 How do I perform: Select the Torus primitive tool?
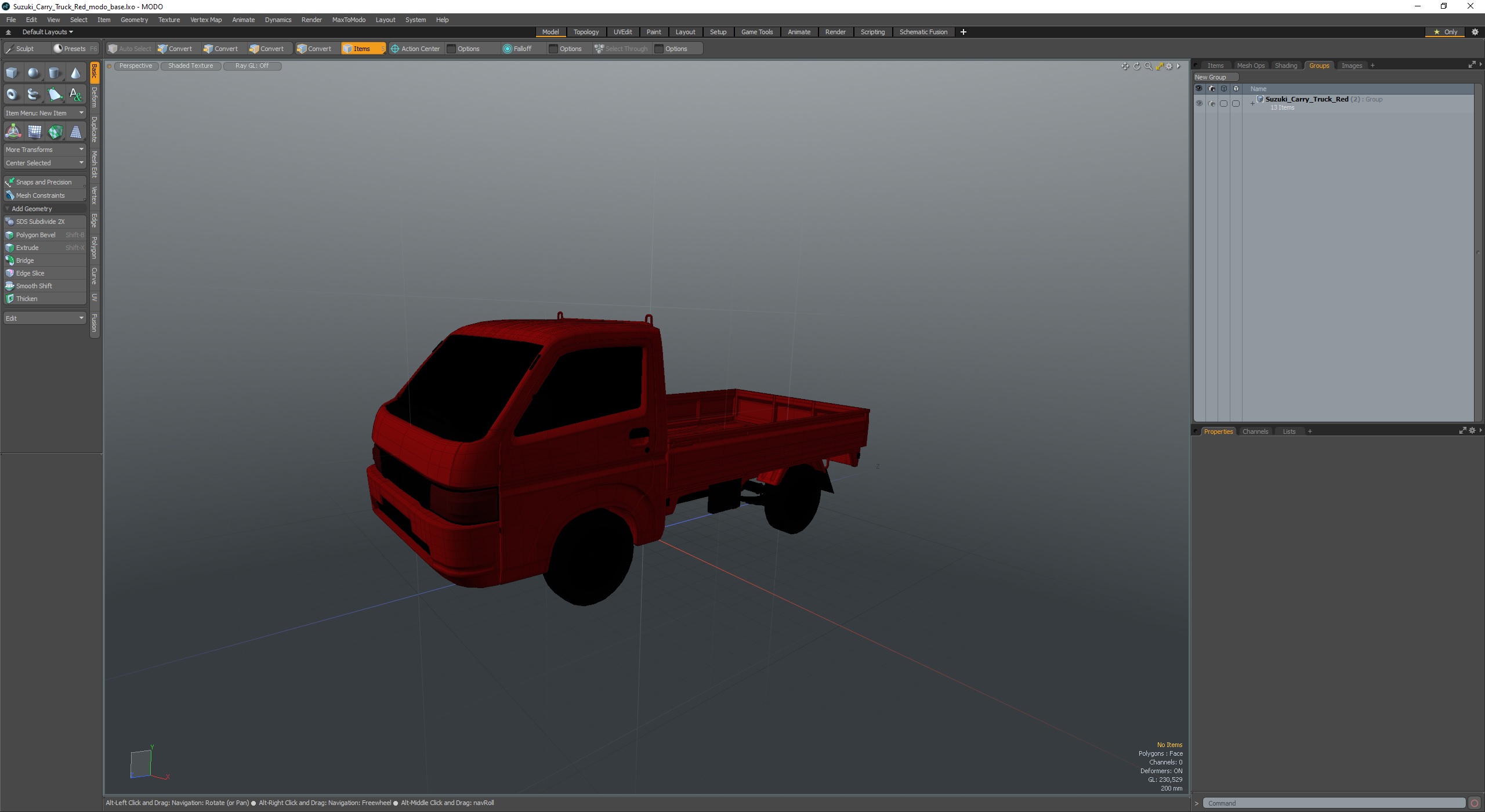click(12, 94)
